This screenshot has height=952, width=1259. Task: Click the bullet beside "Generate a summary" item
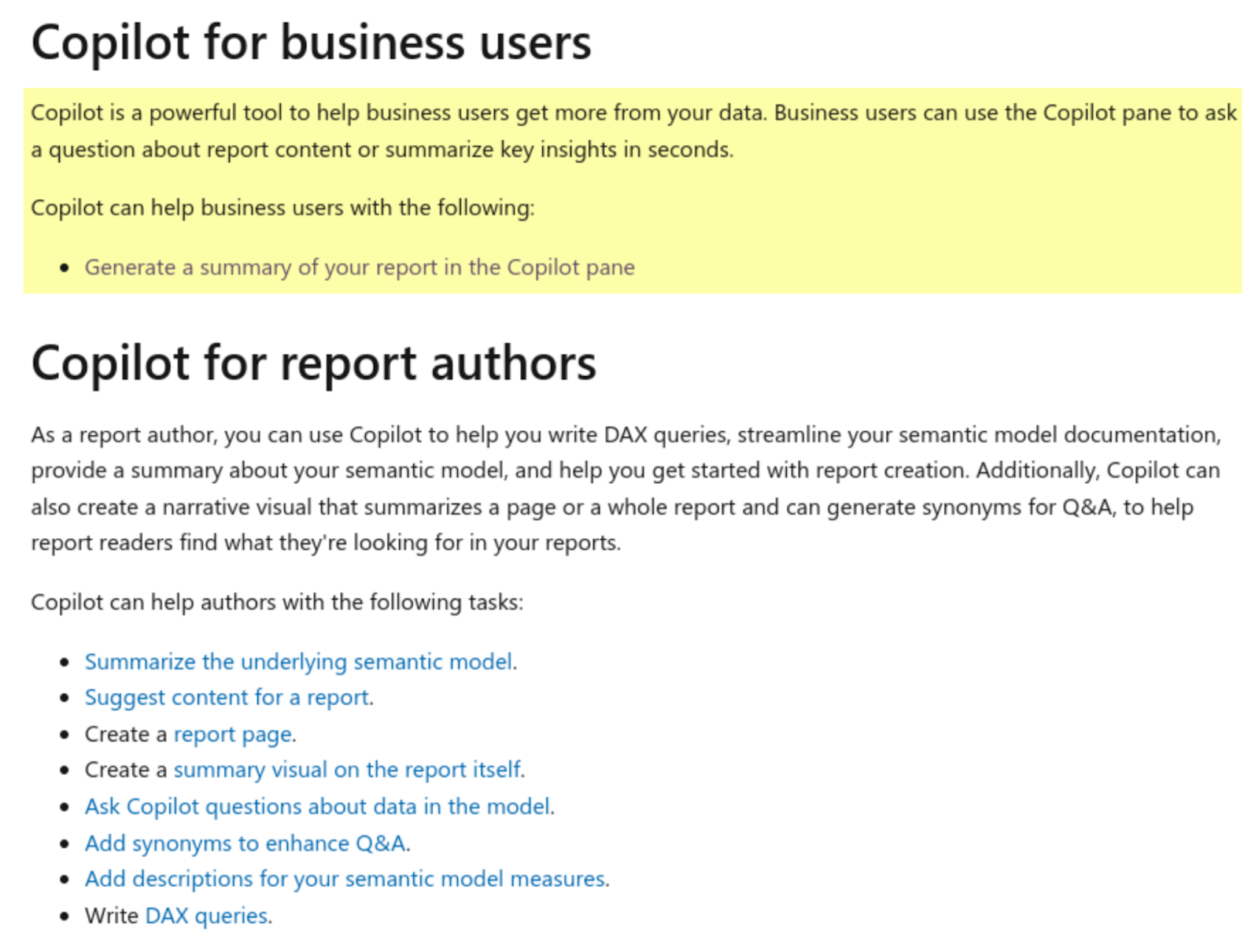click(x=65, y=268)
